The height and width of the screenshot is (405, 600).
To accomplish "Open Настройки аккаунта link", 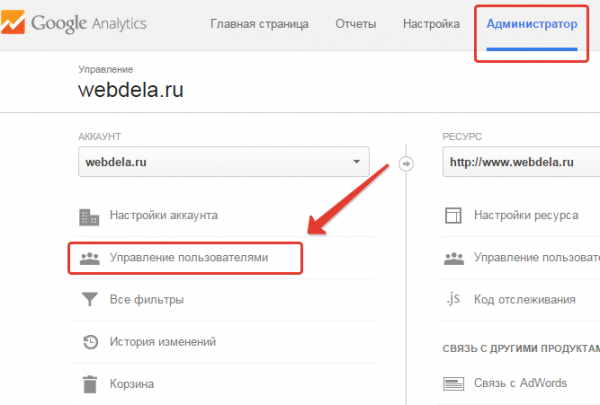I will (x=163, y=215).
